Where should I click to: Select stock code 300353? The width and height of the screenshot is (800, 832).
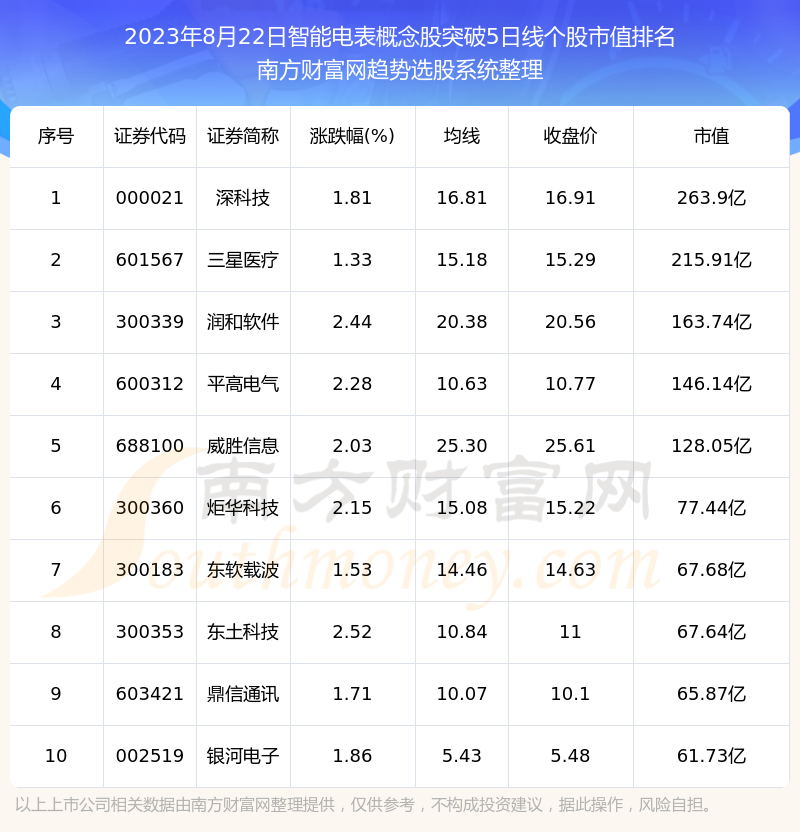point(150,632)
